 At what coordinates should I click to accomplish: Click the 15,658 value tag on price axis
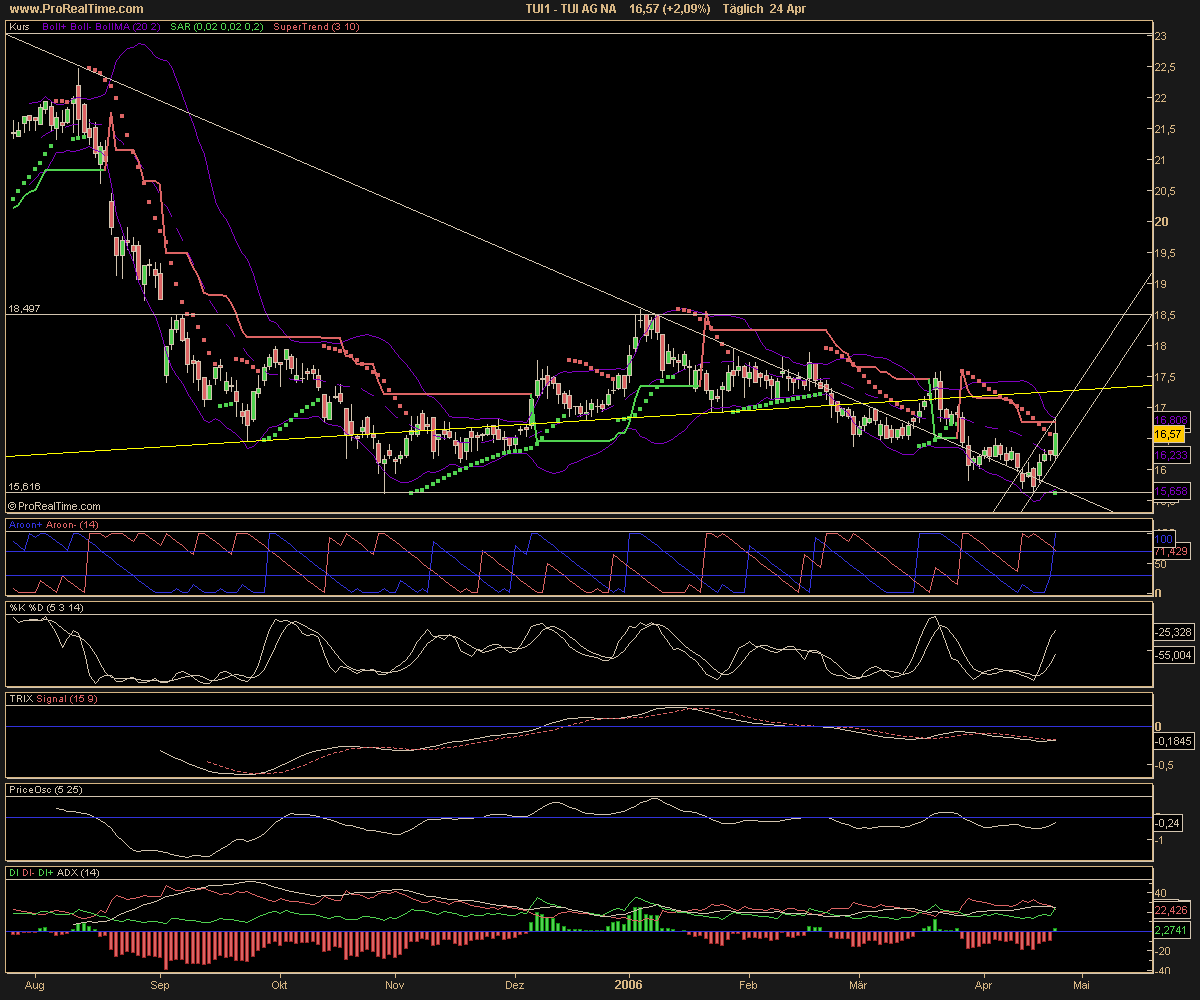(x=1169, y=492)
